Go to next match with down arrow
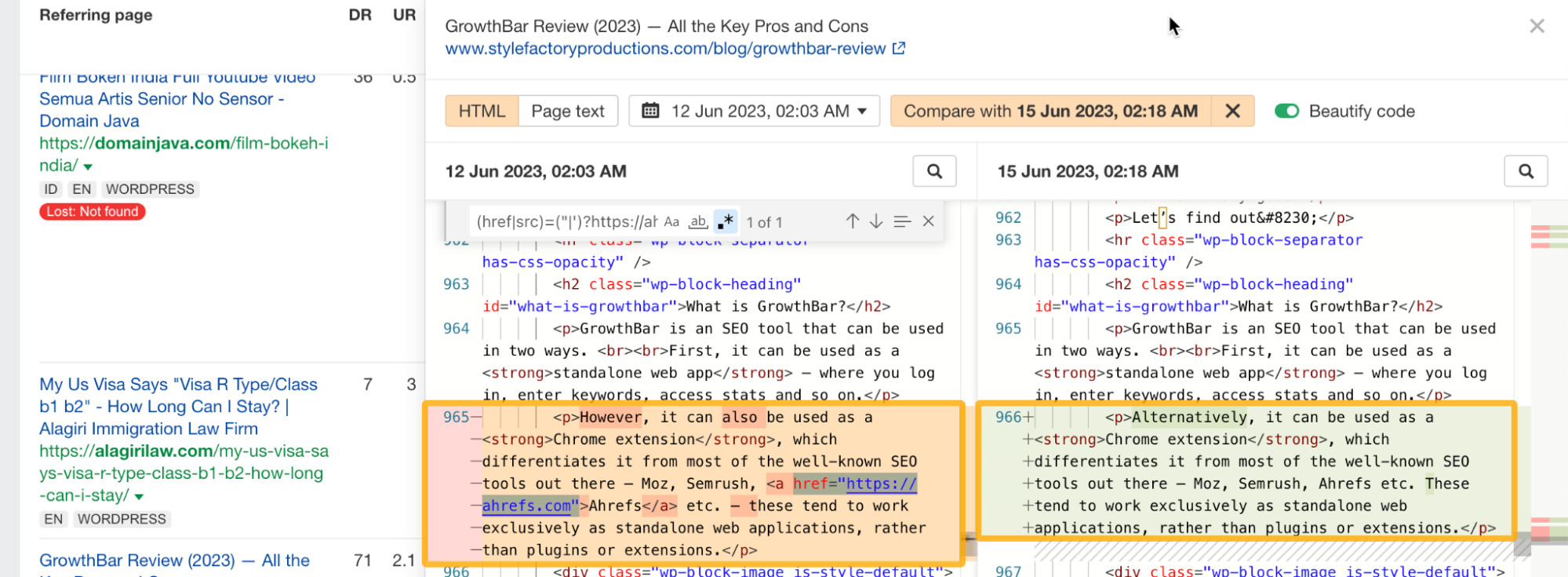Screen dimensions: 1568x577 [876, 222]
